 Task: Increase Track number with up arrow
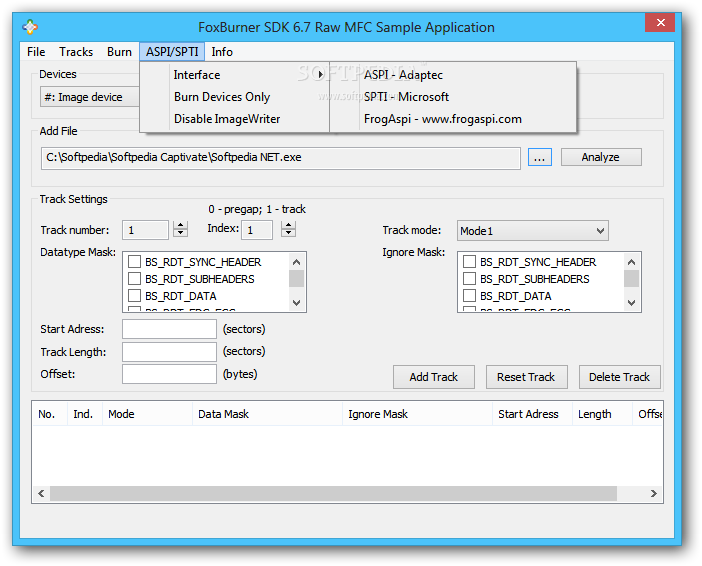click(x=180, y=225)
